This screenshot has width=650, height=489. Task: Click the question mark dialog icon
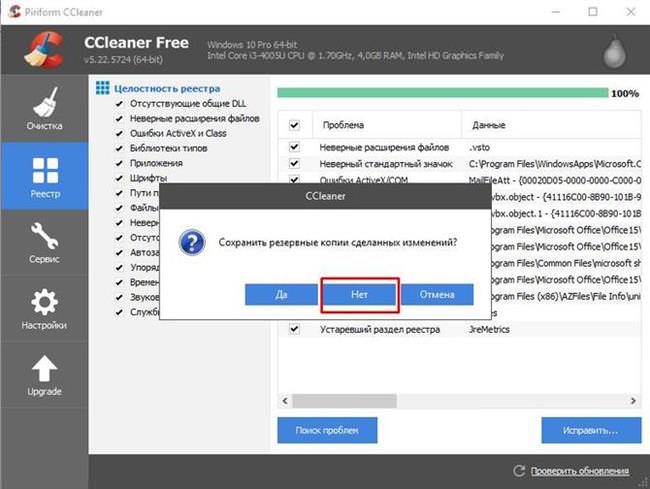pos(192,242)
